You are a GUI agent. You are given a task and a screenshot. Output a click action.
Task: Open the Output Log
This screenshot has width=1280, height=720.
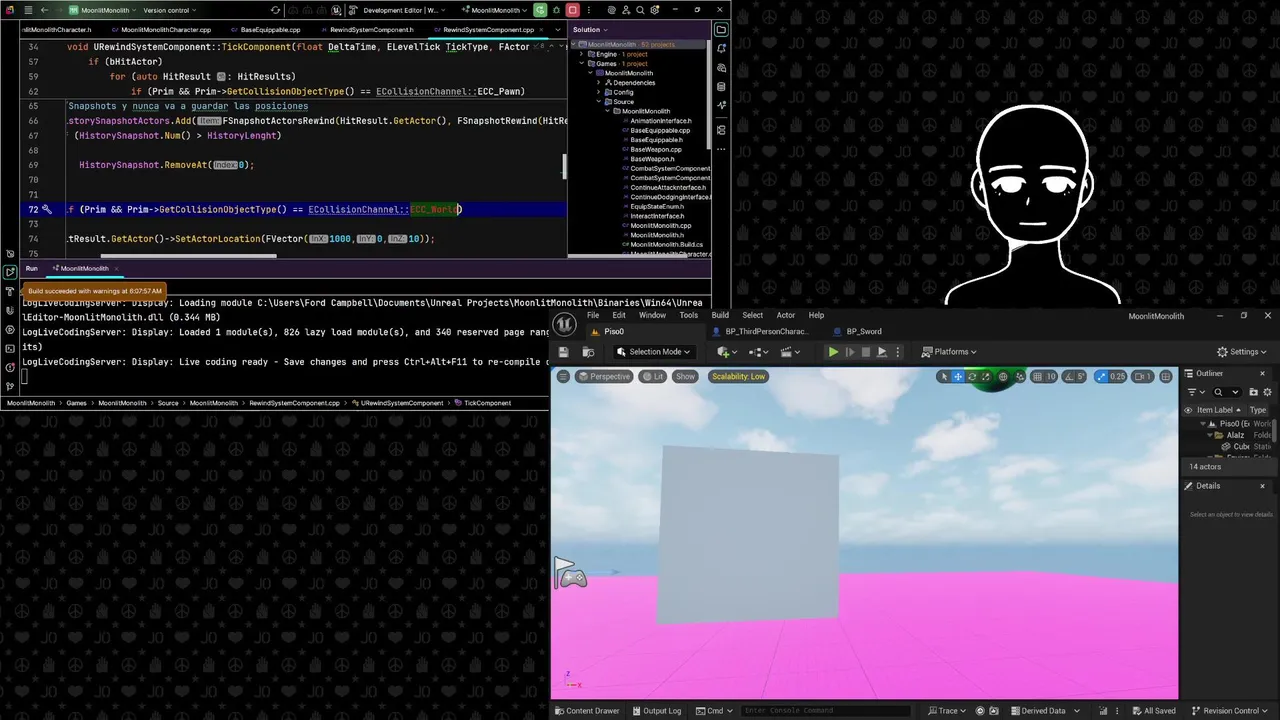(x=656, y=711)
